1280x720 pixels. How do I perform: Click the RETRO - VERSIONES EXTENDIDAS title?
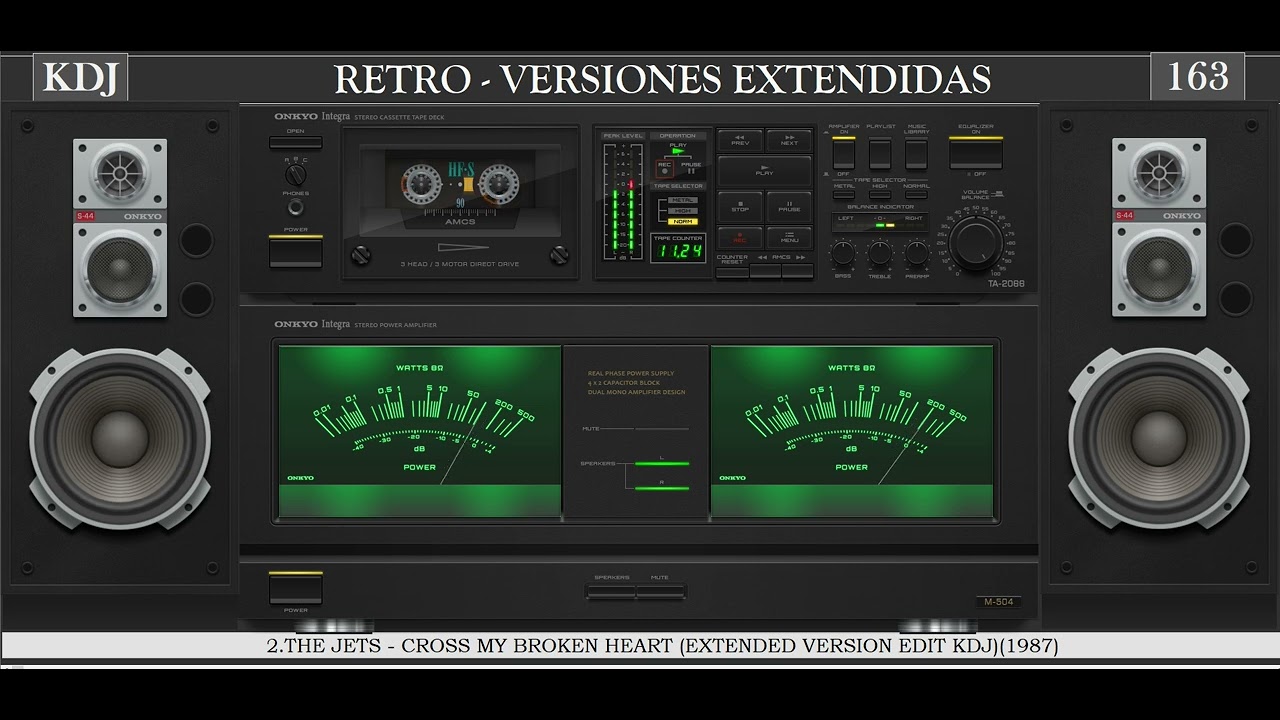[x=662, y=78]
